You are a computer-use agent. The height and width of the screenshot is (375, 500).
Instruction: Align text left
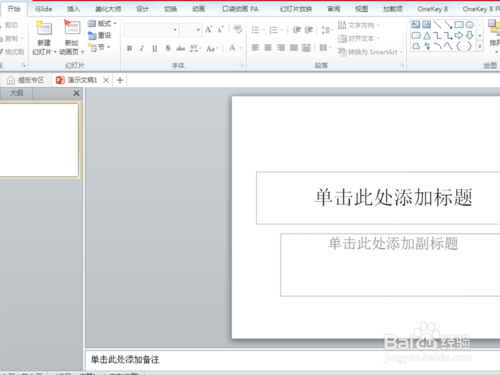[x=255, y=48]
